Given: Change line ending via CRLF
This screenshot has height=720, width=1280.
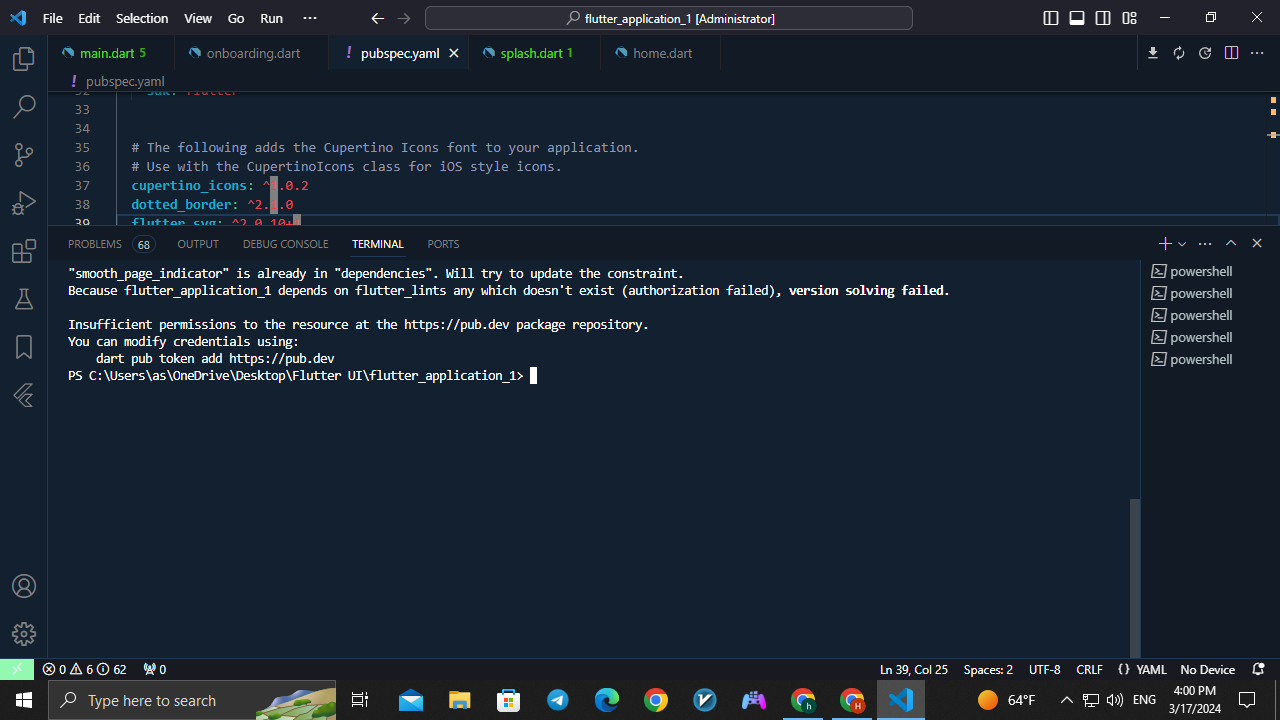Looking at the screenshot, I should tap(1089, 669).
